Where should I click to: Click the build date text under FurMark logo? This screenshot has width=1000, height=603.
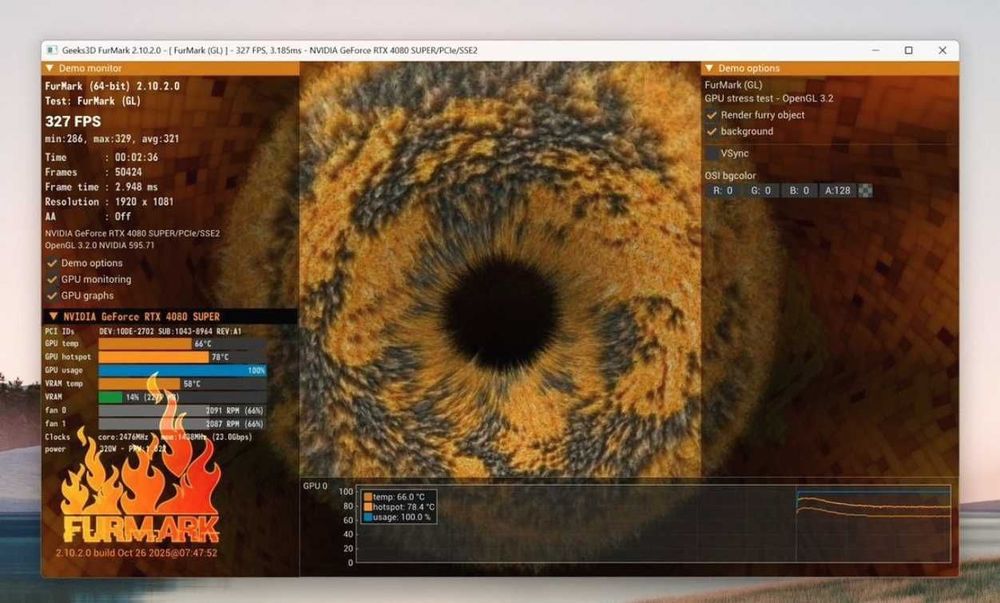click(x=136, y=553)
